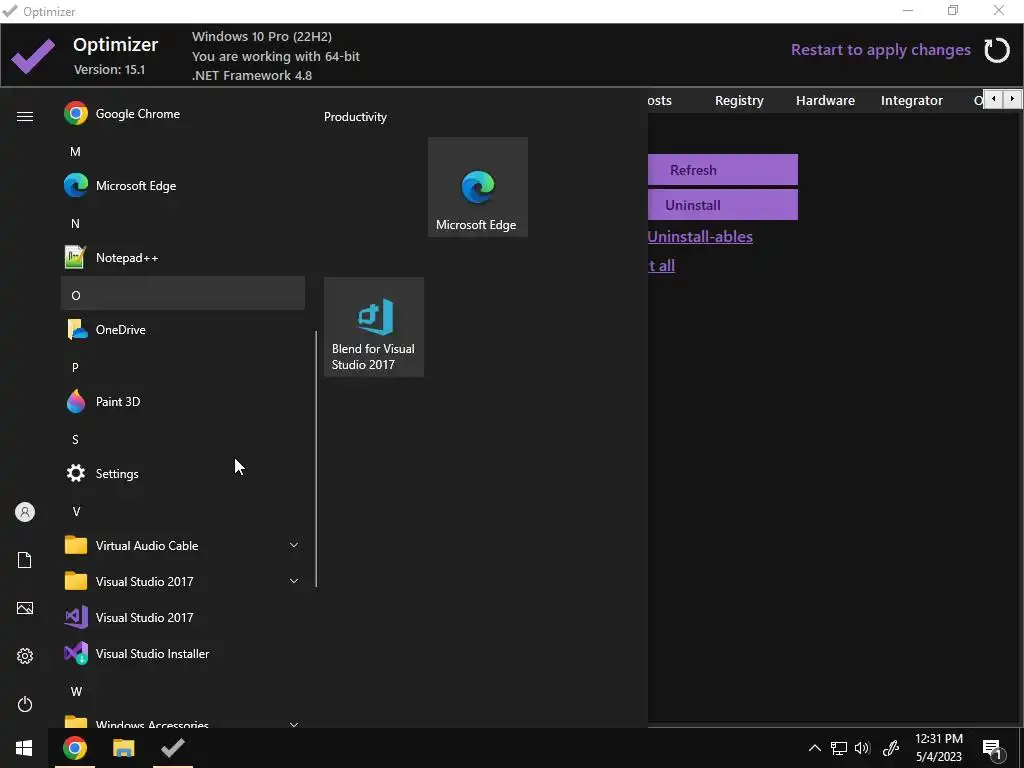Viewport: 1024px width, 768px height.
Task: Switch to the Registry tab
Action: pos(739,101)
